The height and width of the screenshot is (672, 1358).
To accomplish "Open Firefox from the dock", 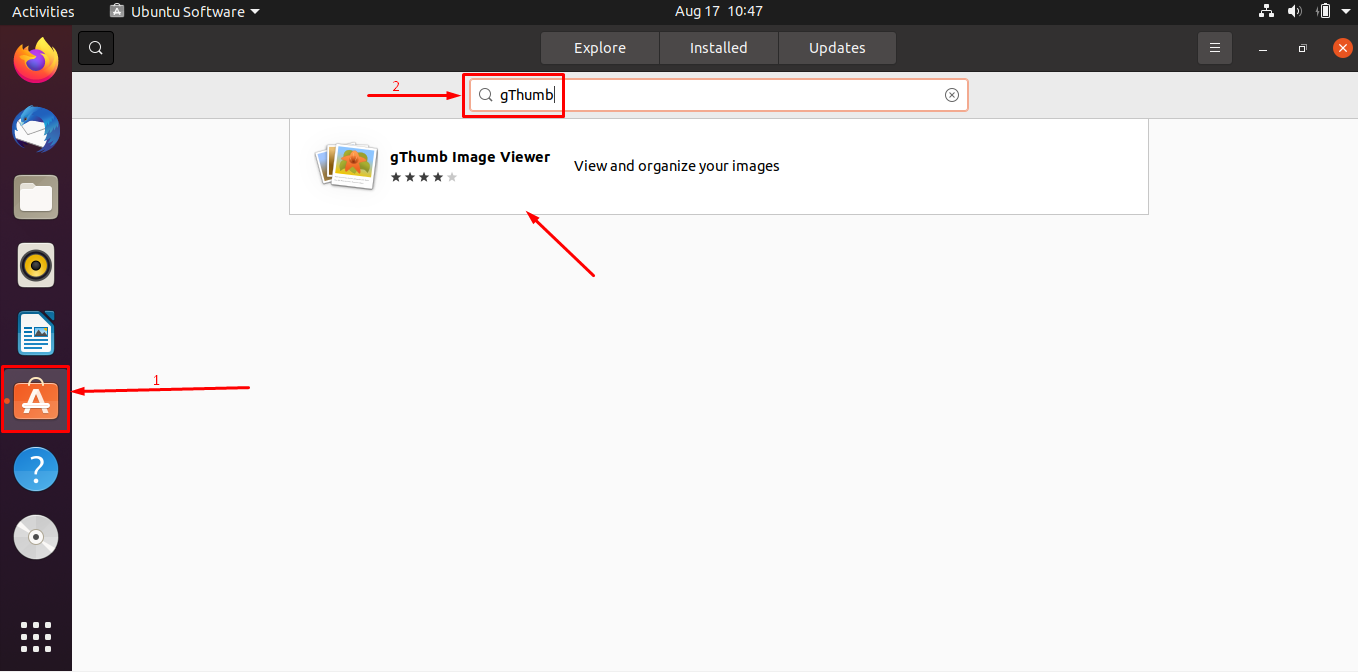I will (x=36, y=60).
